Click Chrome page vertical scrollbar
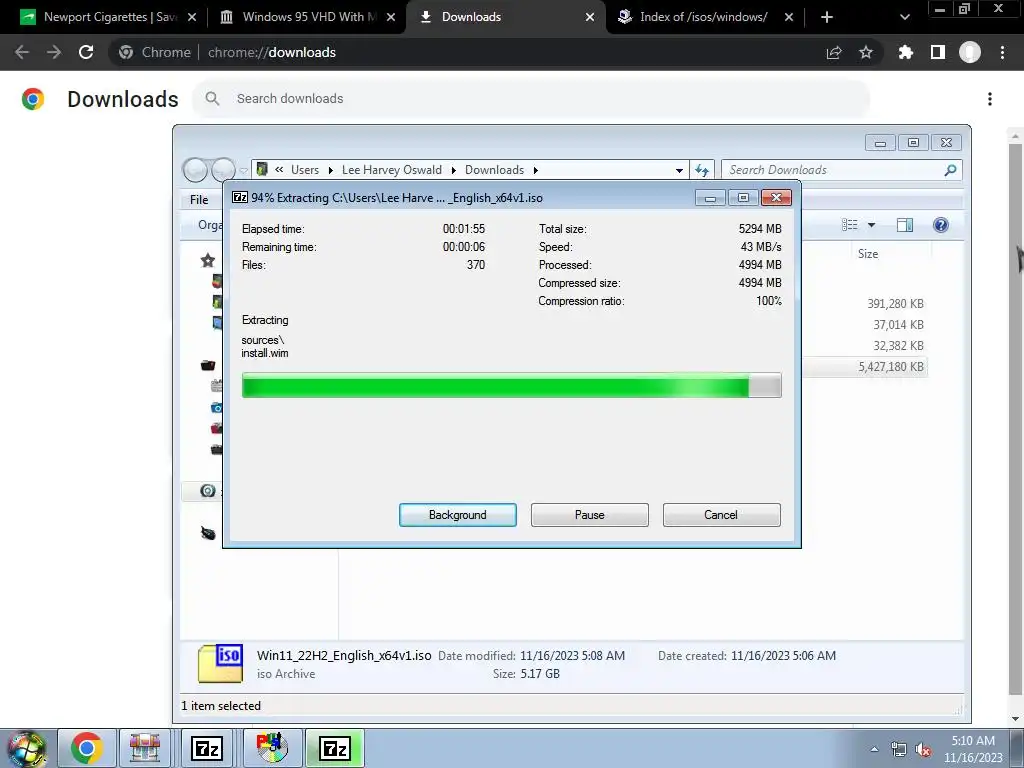Viewport: 1024px width, 768px height. pyautogui.click(x=1015, y=418)
